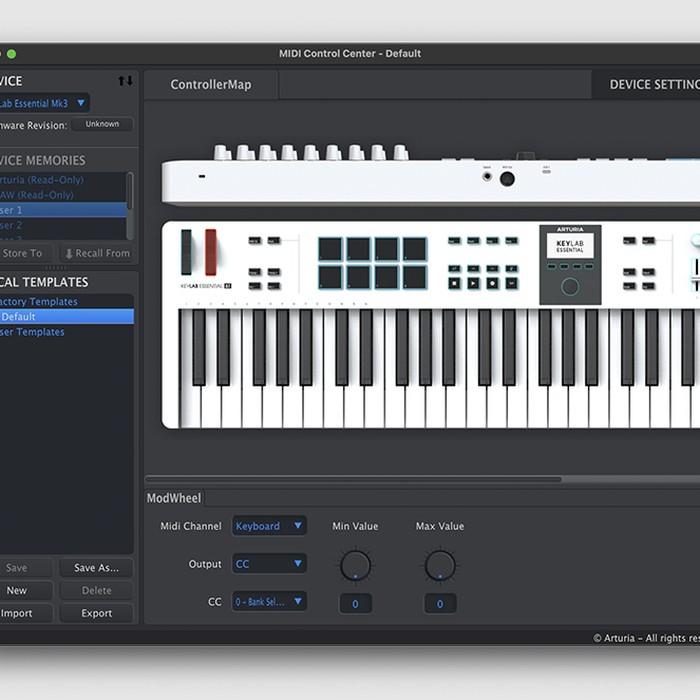Select the red mod wheel strip

211,252
